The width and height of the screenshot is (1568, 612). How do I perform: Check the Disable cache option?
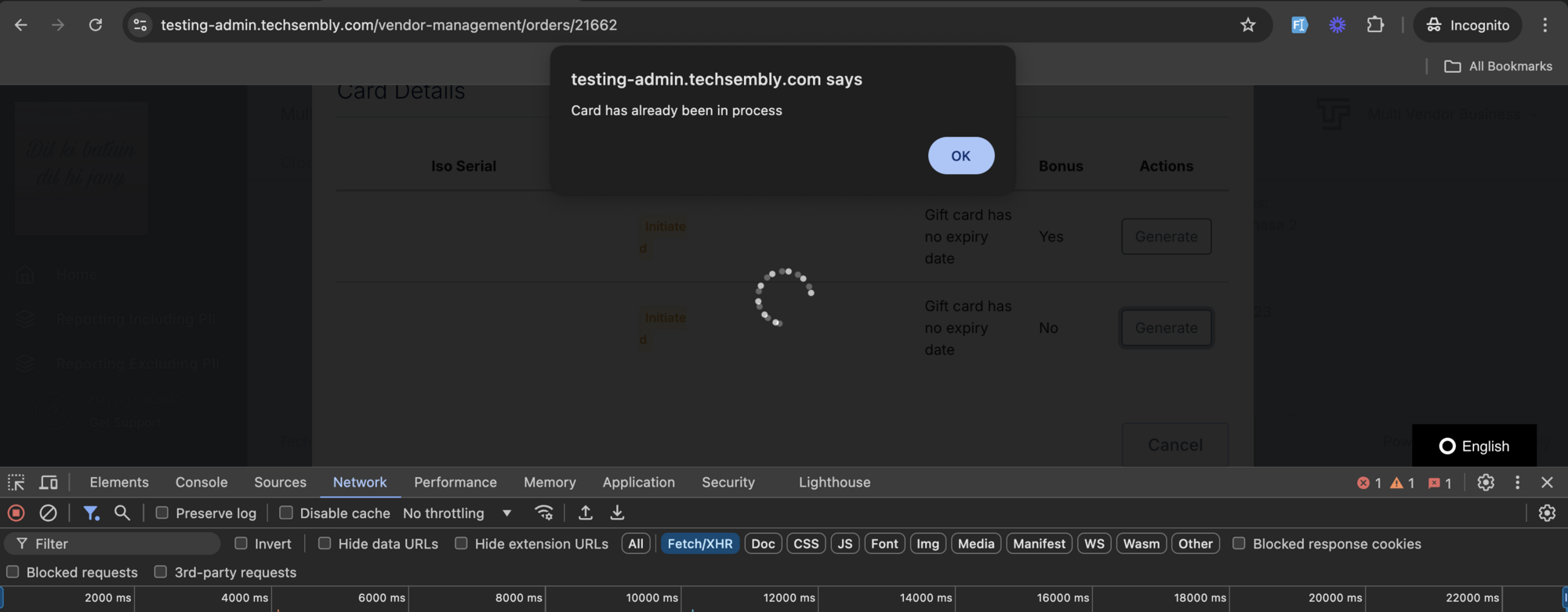coord(286,513)
